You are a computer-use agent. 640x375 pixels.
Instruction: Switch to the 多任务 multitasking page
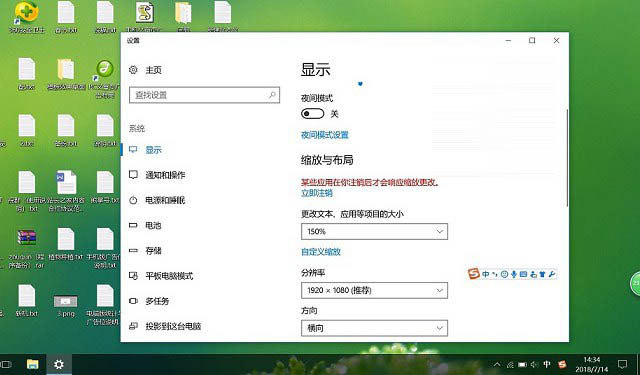(149, 301)
